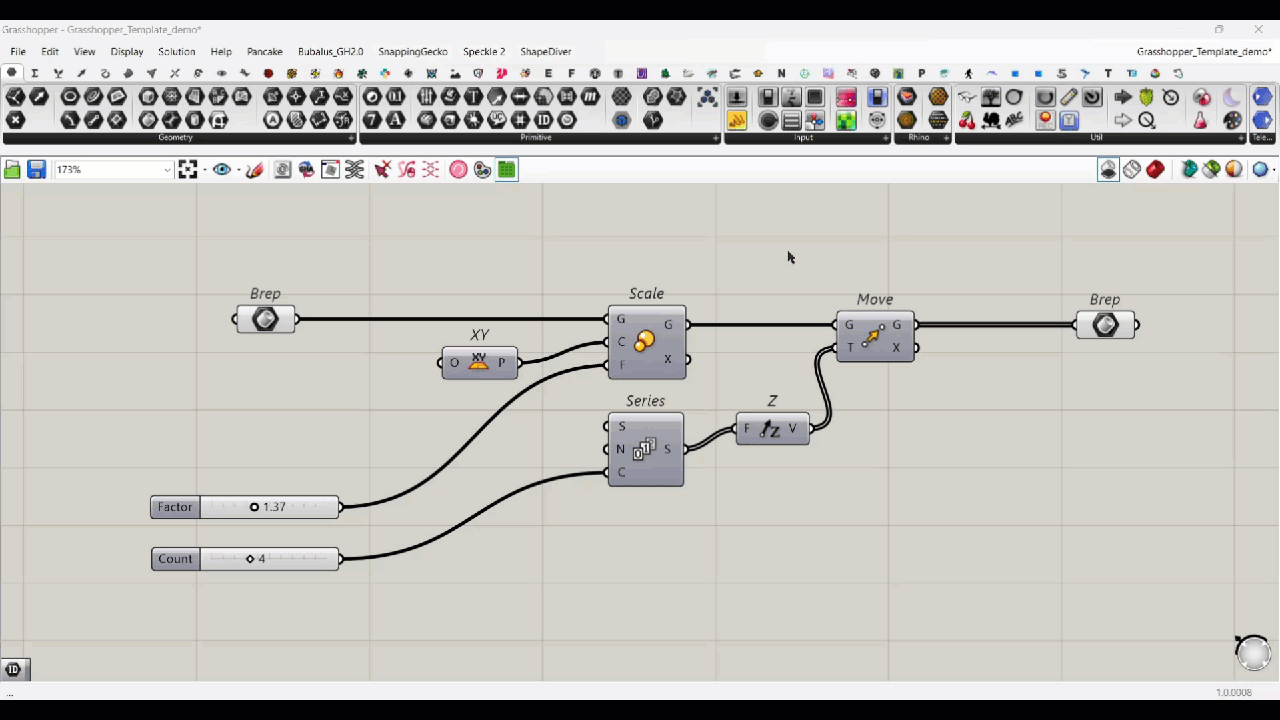1280x720 pixels.
Task: Select the Series component on canvas
Action: 646,450
